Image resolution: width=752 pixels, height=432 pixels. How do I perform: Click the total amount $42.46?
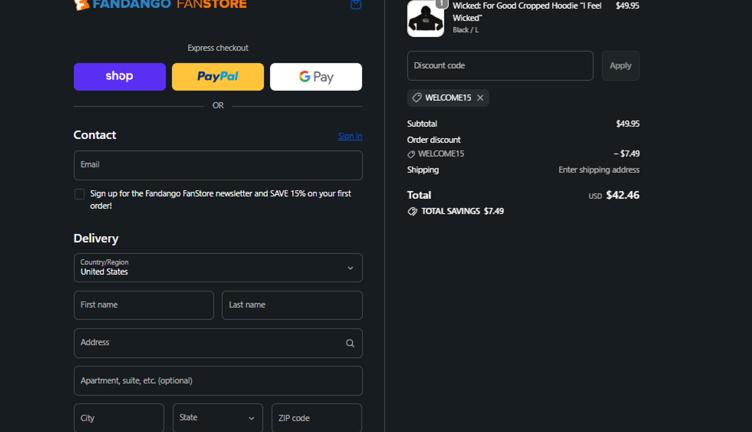click(x=623, y=195)
